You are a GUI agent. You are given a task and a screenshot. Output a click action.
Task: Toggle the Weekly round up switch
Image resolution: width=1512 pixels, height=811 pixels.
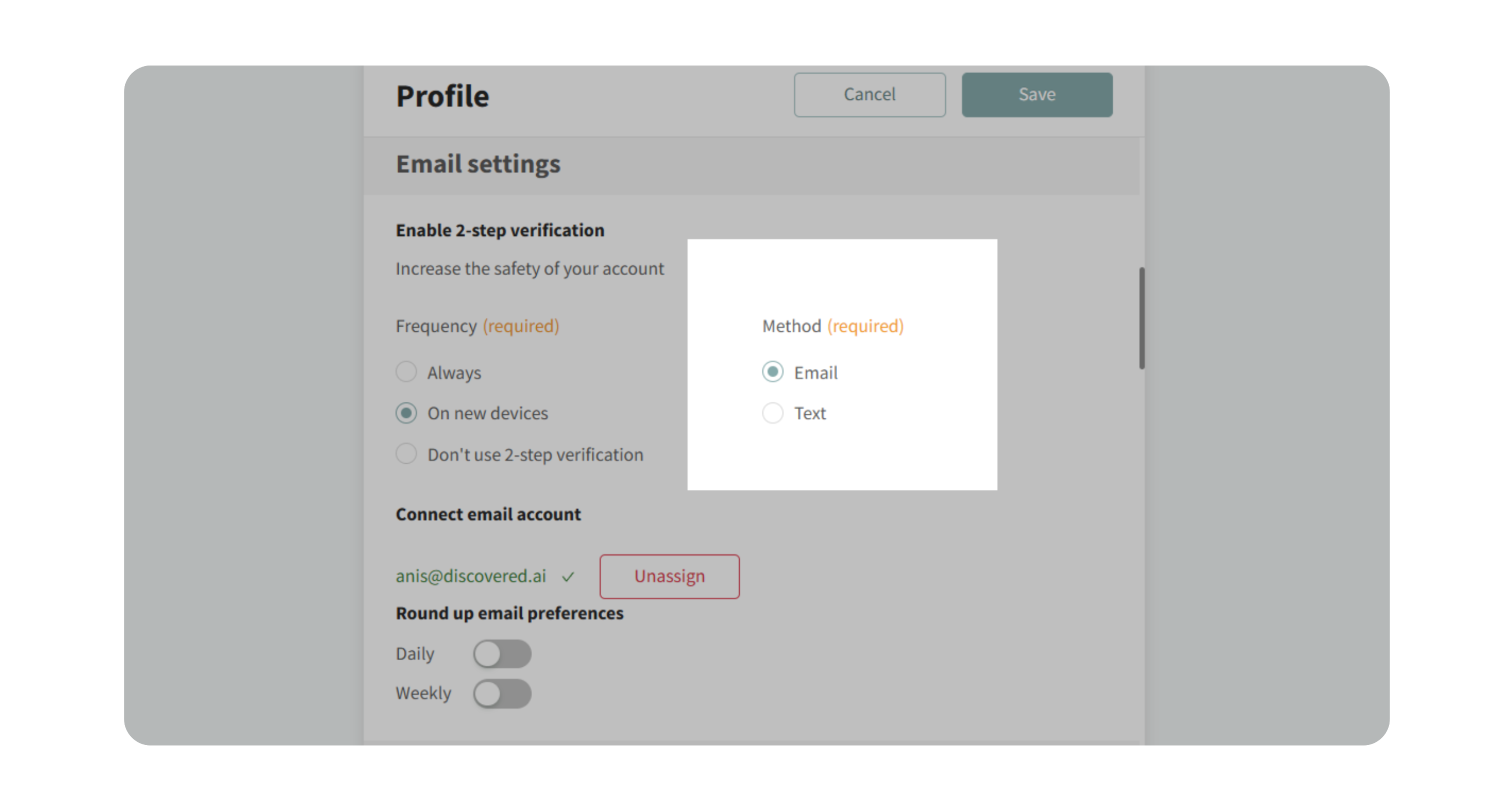coord(502,694)
